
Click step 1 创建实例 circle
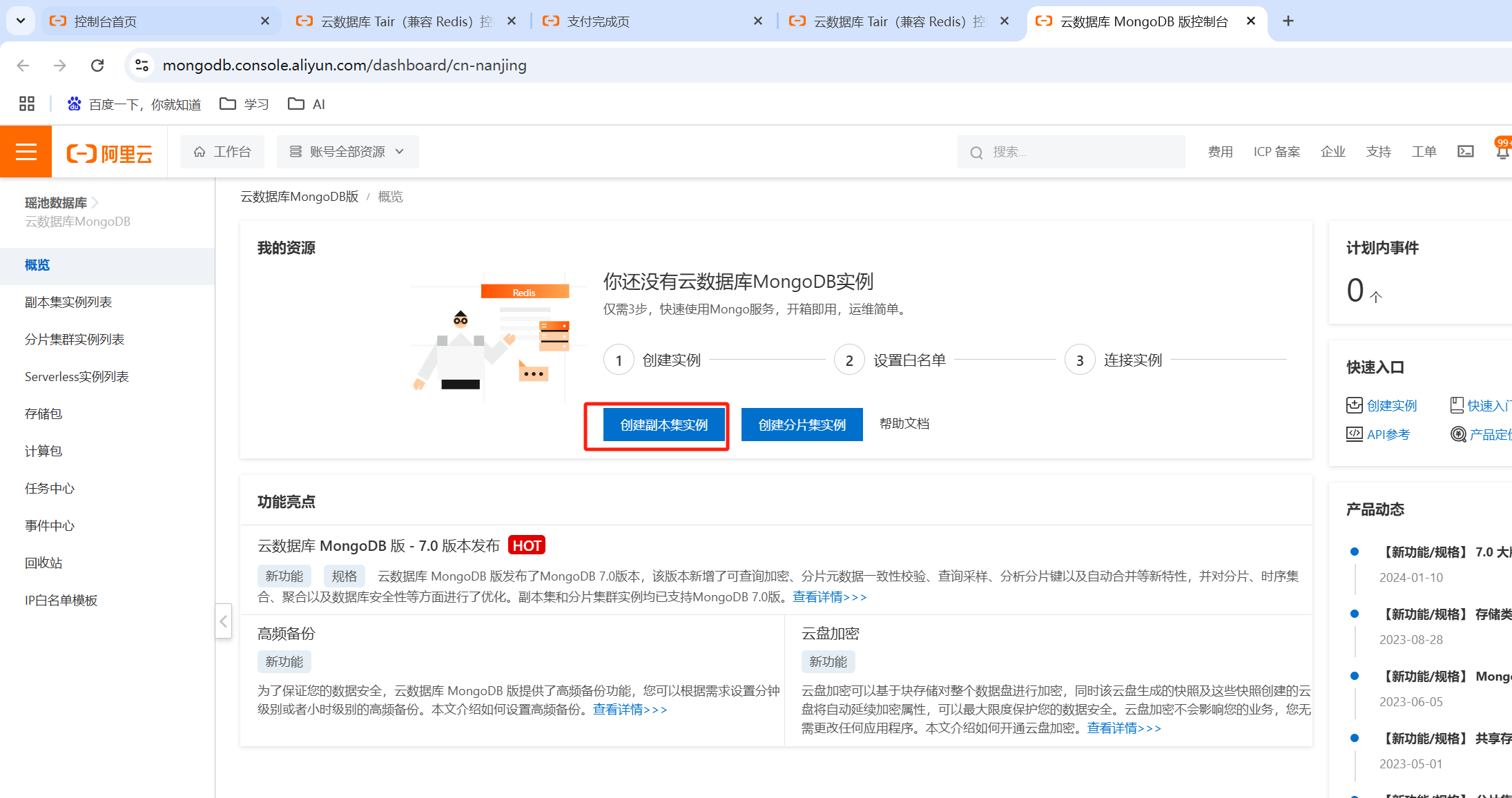click(619, 360)
